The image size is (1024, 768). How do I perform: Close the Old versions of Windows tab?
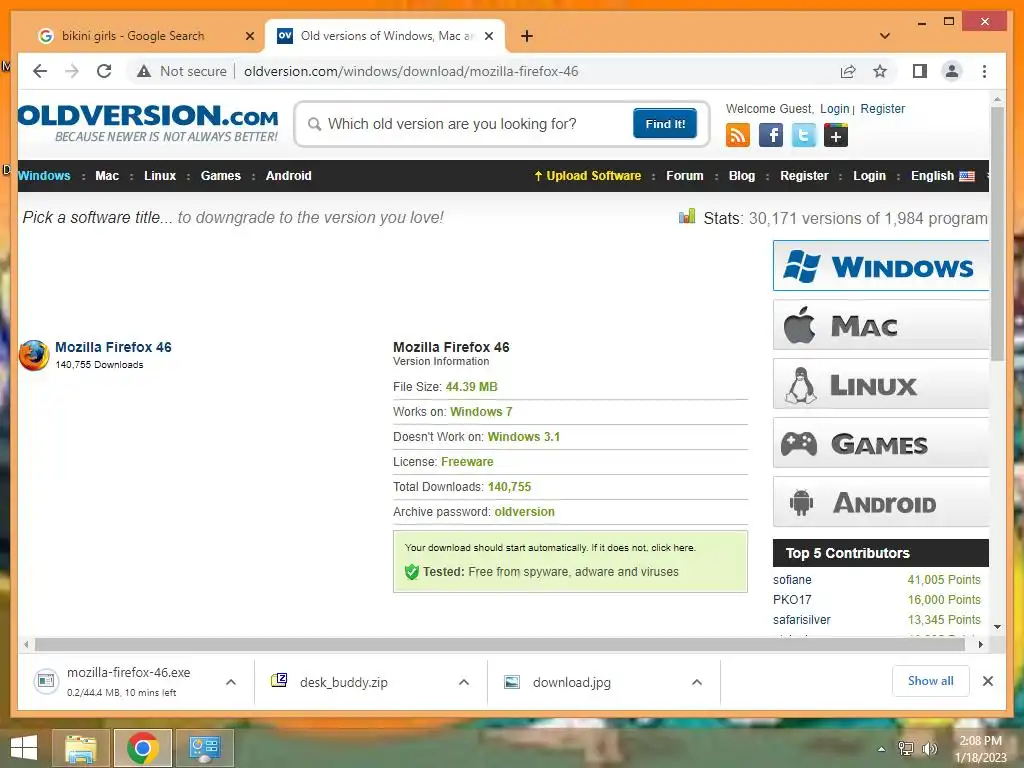488,37
